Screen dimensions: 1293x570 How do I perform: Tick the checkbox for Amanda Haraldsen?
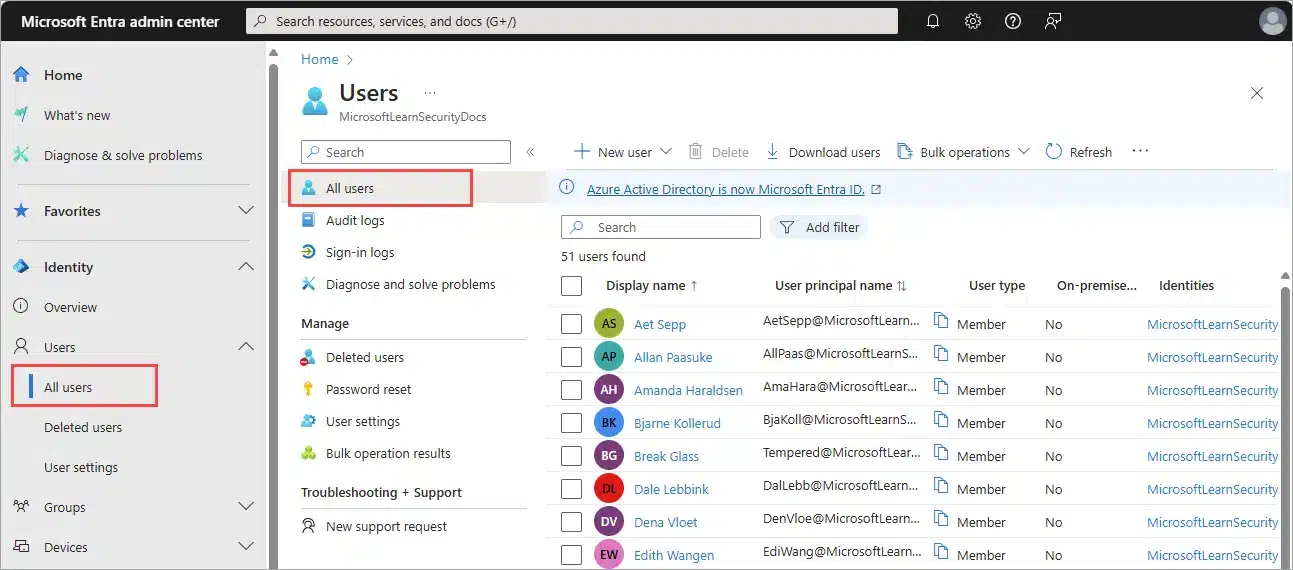571,390
